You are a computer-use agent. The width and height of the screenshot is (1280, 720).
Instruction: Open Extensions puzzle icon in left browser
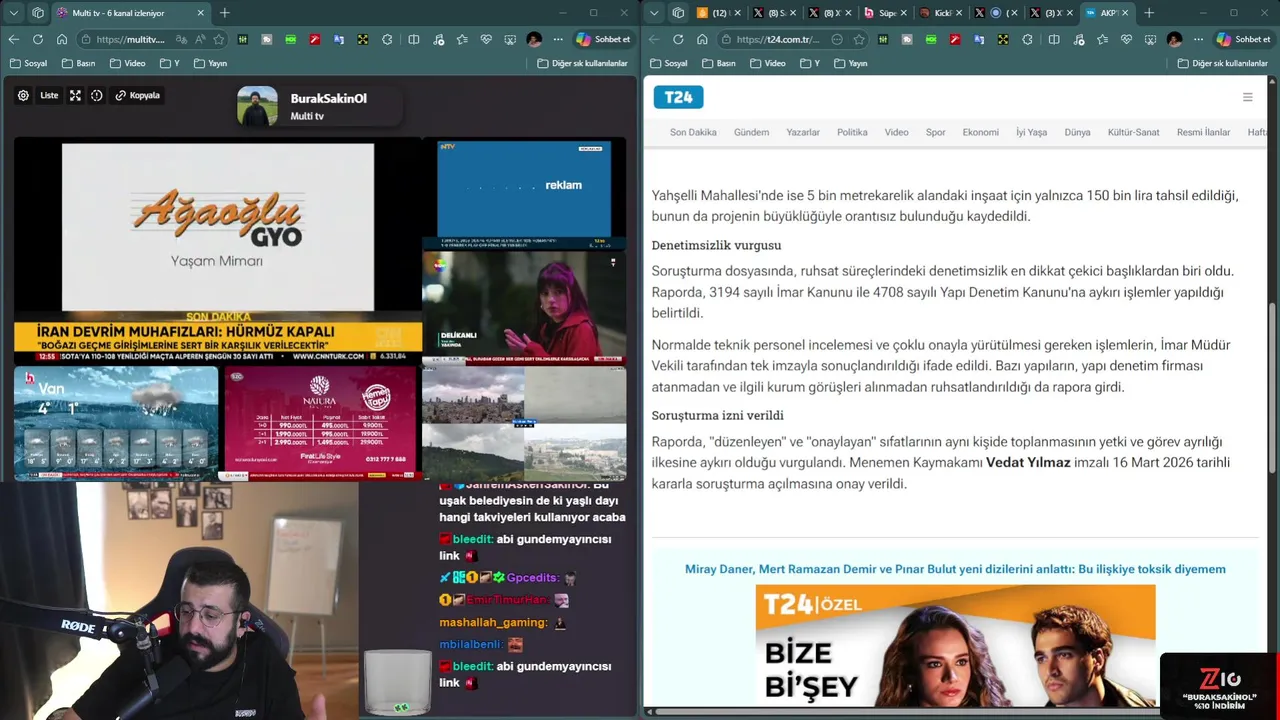(387, 39)
